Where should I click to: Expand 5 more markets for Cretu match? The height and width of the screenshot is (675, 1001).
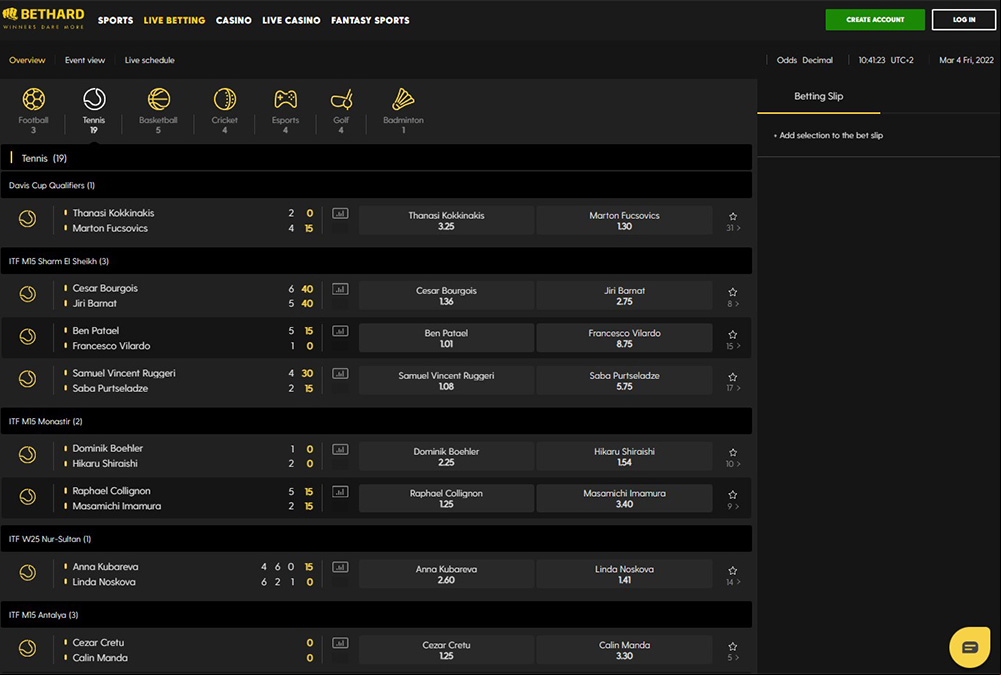click(x=733, y=658)
